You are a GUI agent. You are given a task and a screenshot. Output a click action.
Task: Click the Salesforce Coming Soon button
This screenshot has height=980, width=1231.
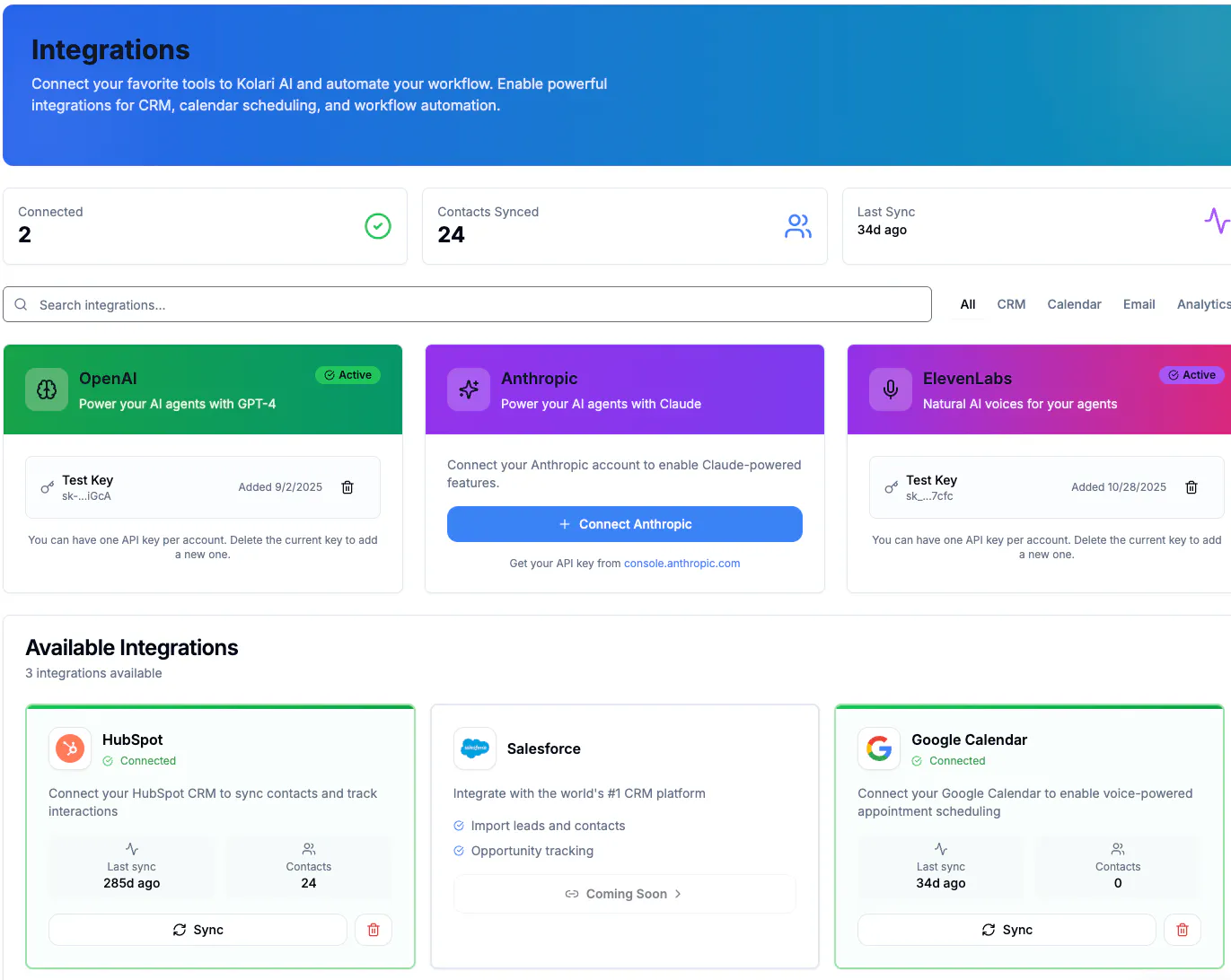pos(625,894)
